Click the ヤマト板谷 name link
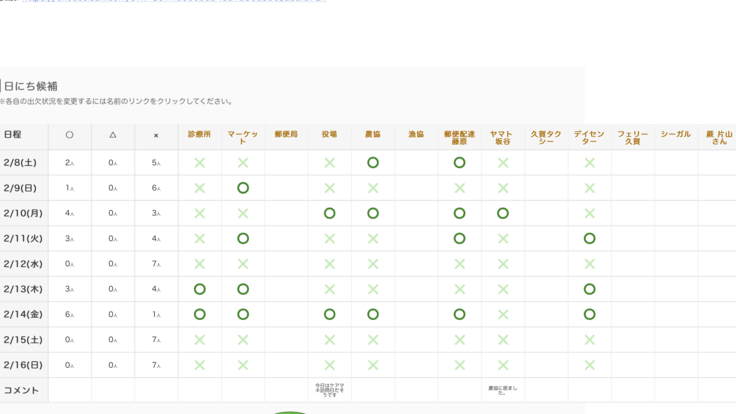Image resolution: width=736 pixels, height=414 pixels. click(x=502, y=137)
